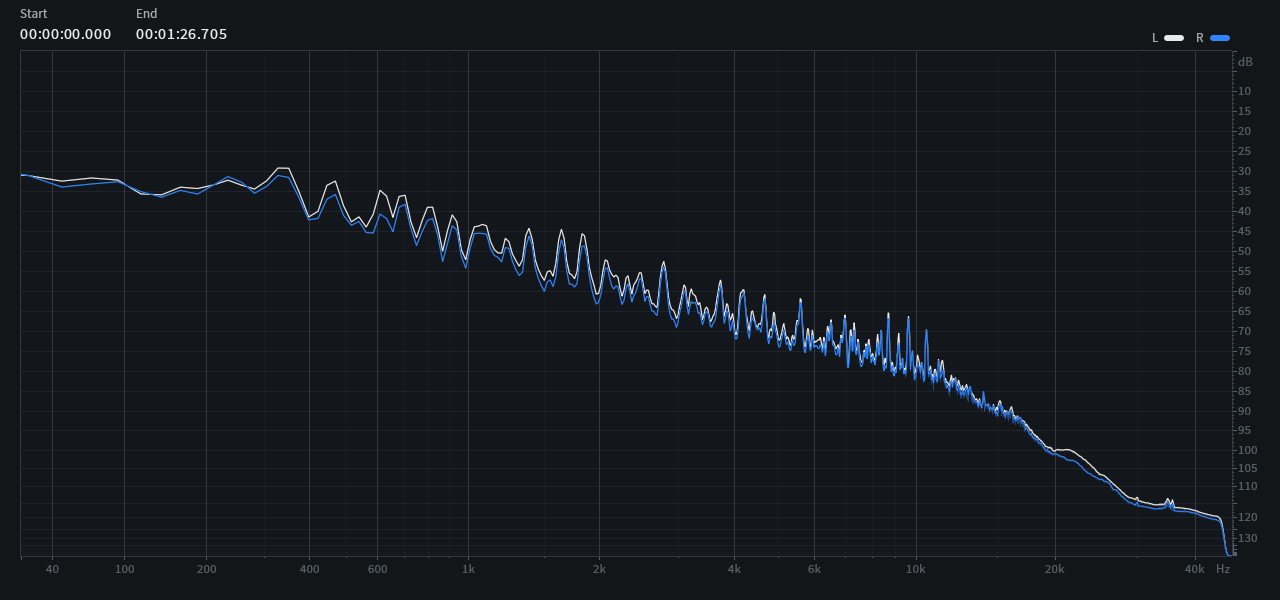This screenshot has width=1280, height=600.
Task: Select the End time value 00:01:26.705
Action: (181, 34)
